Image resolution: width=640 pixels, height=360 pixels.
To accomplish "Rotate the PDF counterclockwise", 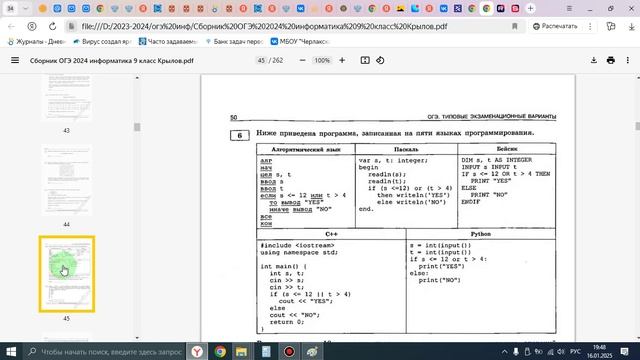I will point(380,60).
